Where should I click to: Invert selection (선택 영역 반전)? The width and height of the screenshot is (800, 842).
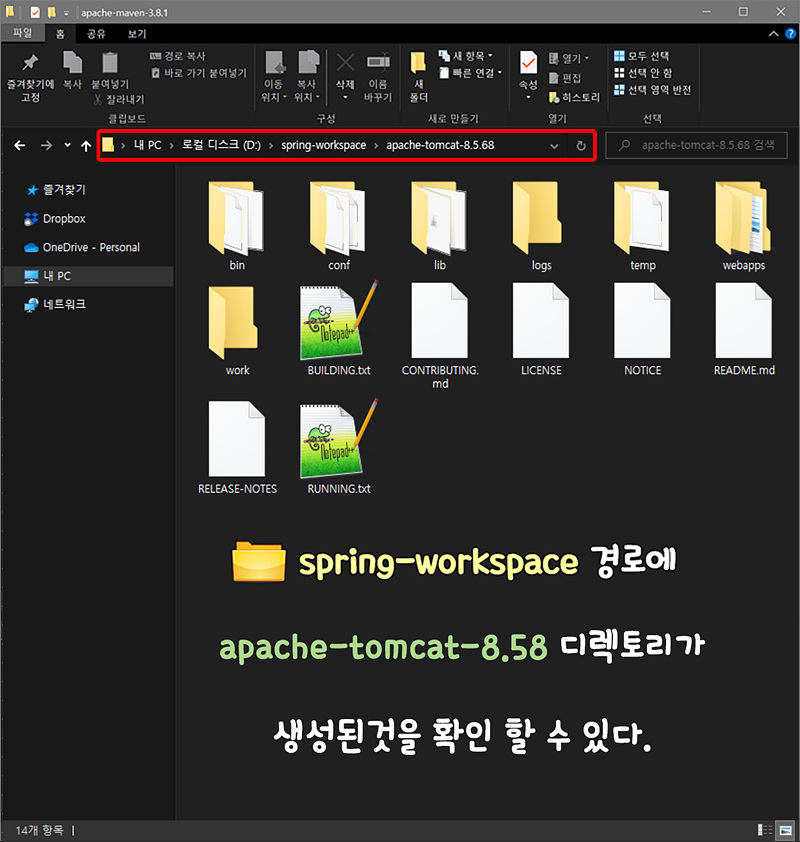click(x=652, y=90)
